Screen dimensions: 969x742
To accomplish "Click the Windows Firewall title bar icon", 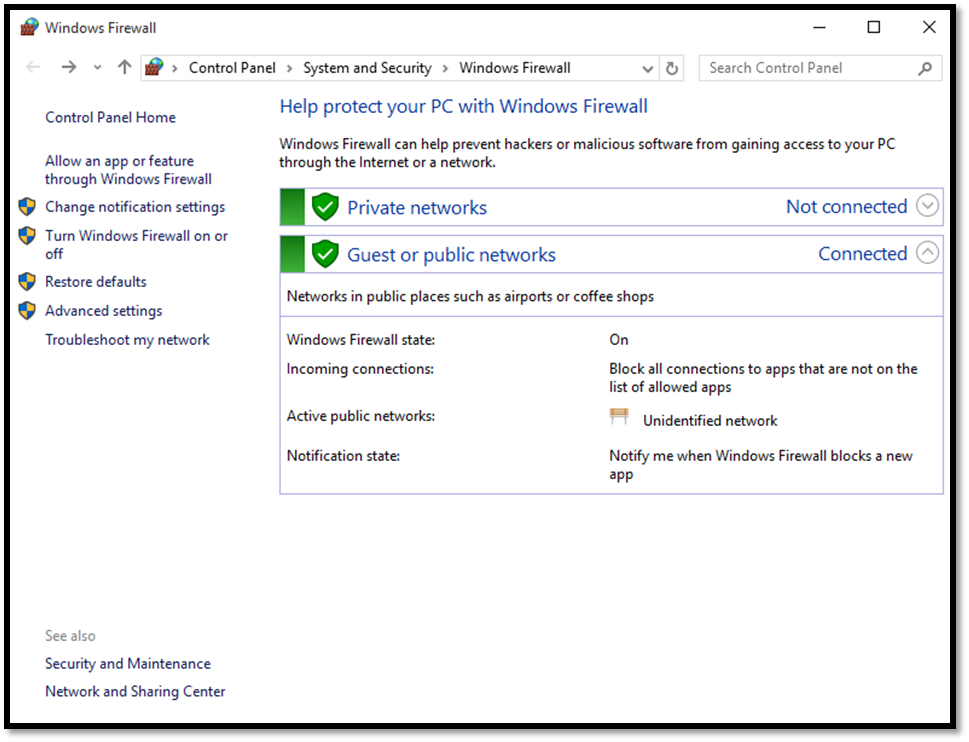I will pyautogui.click(x=29, y=27).
